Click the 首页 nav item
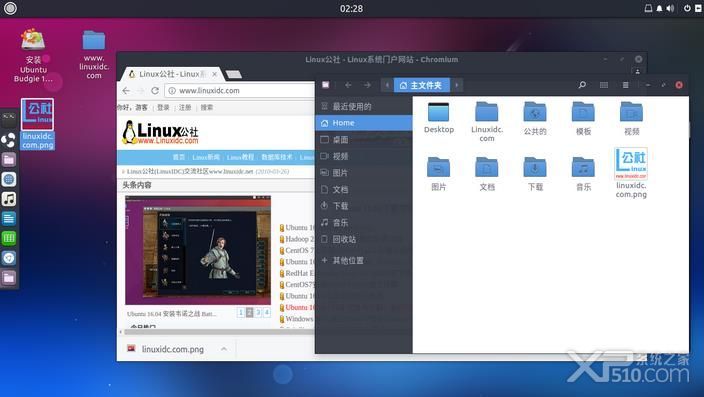Viewport: 704px width, 397px height. tap(179, 157)
